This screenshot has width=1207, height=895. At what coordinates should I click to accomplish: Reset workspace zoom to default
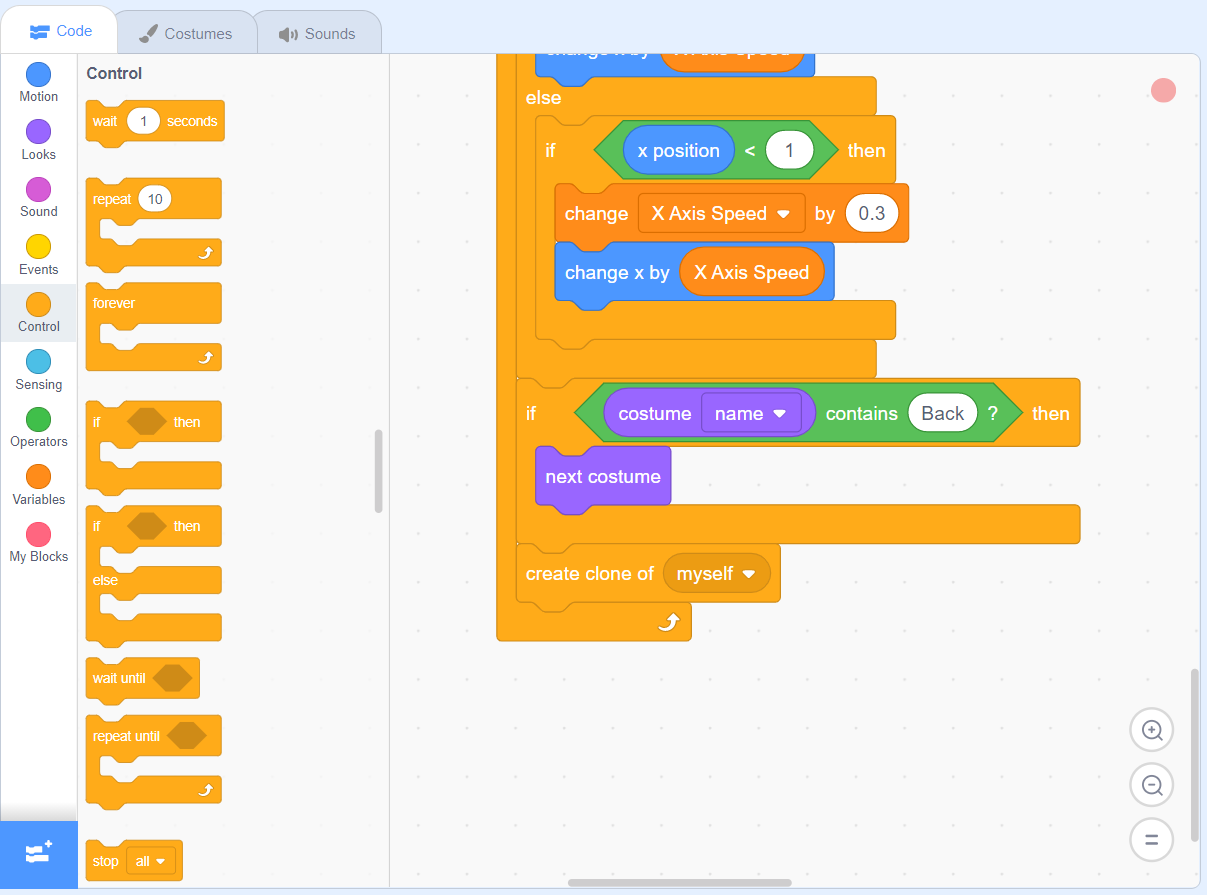click(1151, 840)
